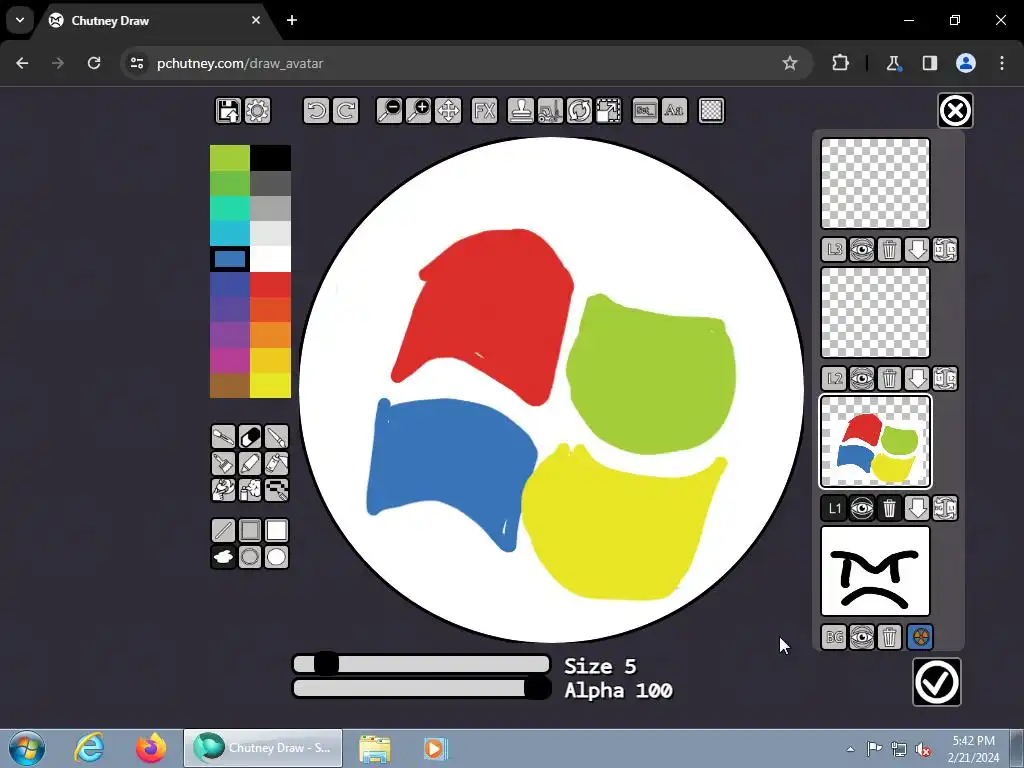Undo the last stroke
This screenshot has height=768, width=1024.
pos(316,110)
